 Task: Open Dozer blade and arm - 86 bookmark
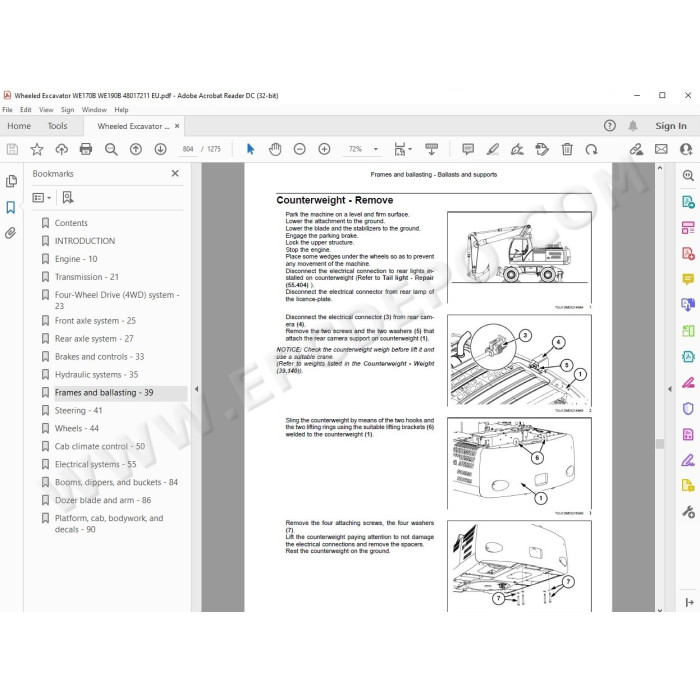[x=103, y=500]
